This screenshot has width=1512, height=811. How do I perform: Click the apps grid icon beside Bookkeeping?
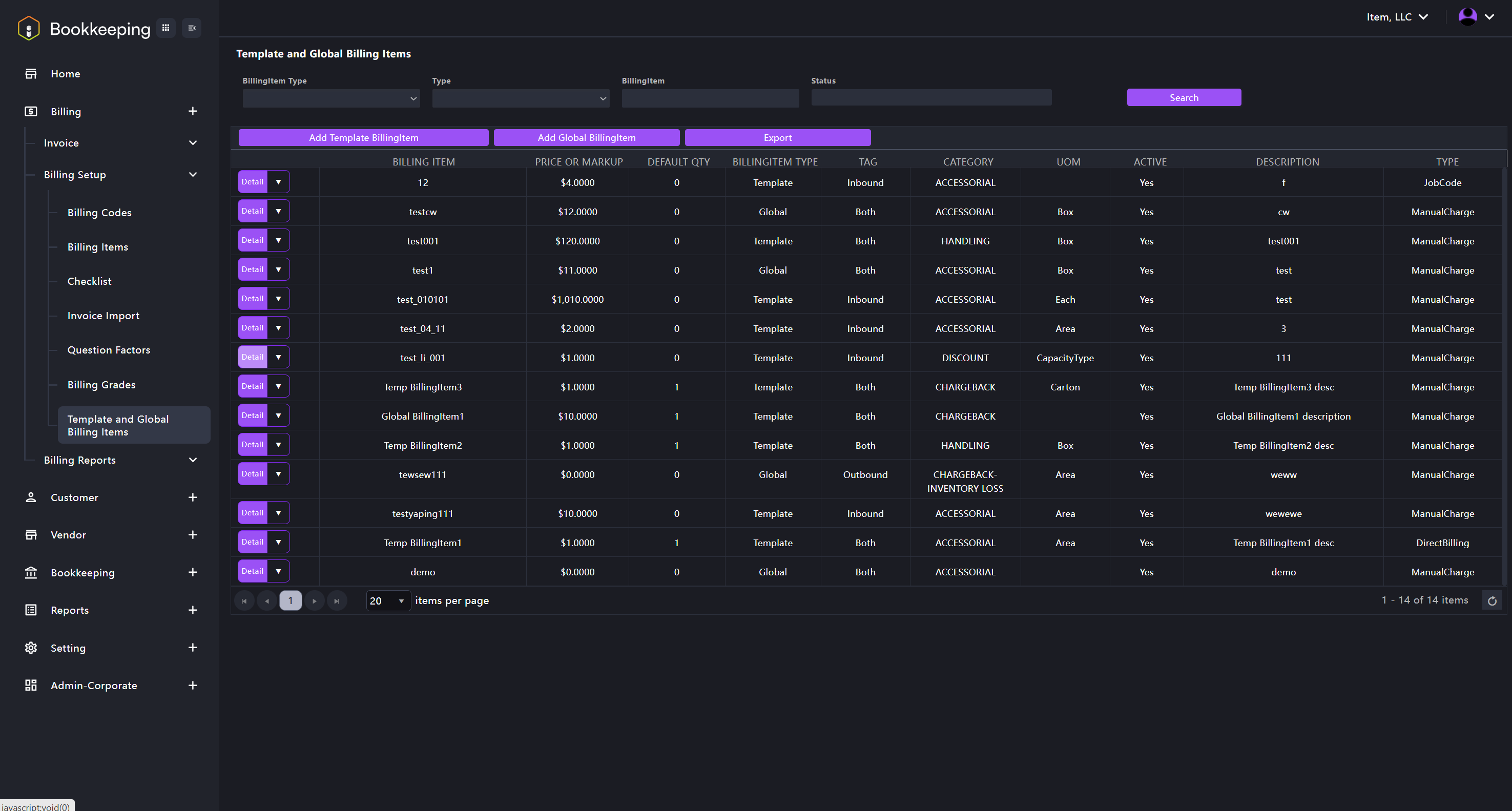[x=165, y=28]
